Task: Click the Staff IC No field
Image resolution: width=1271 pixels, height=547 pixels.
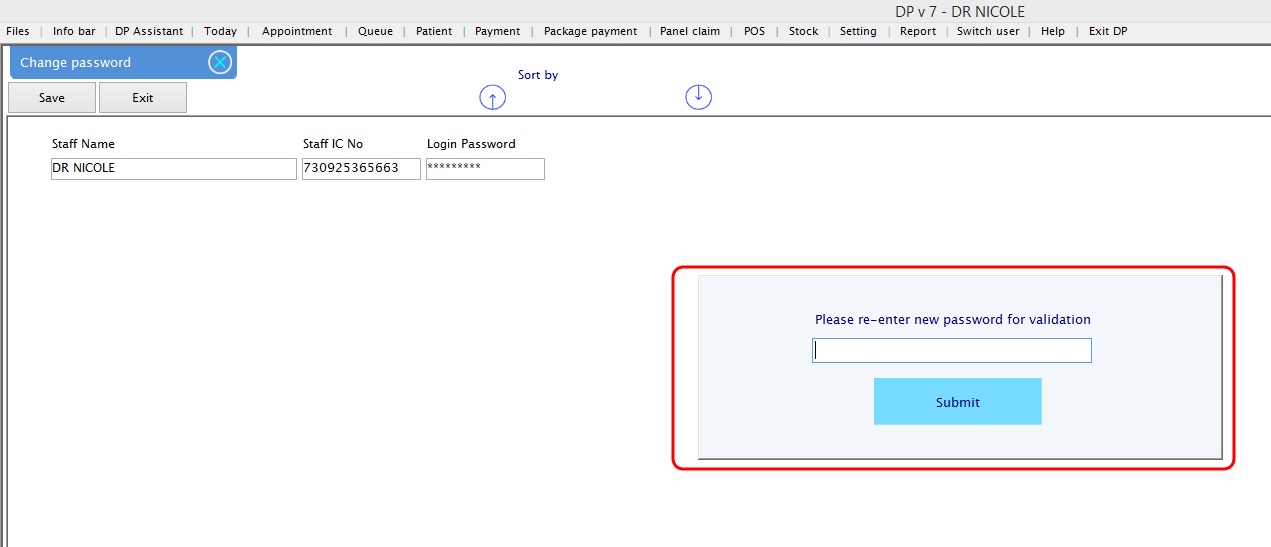Action: [361, 169]
